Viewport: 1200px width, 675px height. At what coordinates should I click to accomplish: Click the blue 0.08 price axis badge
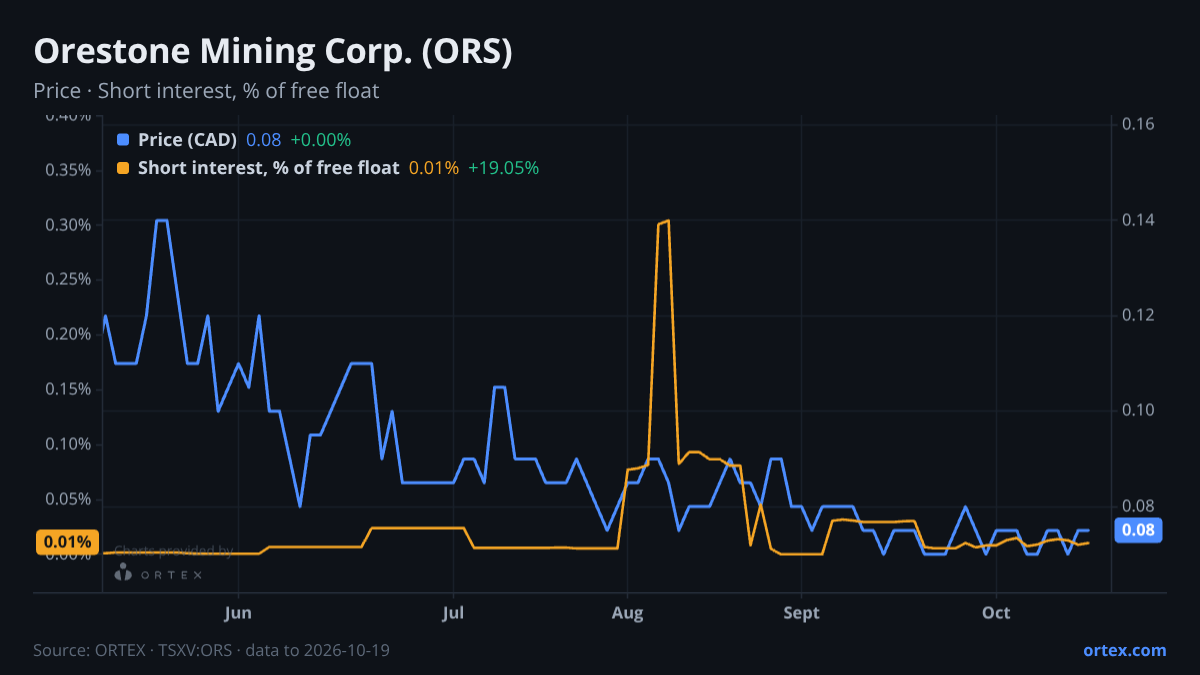click(1138, 531)
